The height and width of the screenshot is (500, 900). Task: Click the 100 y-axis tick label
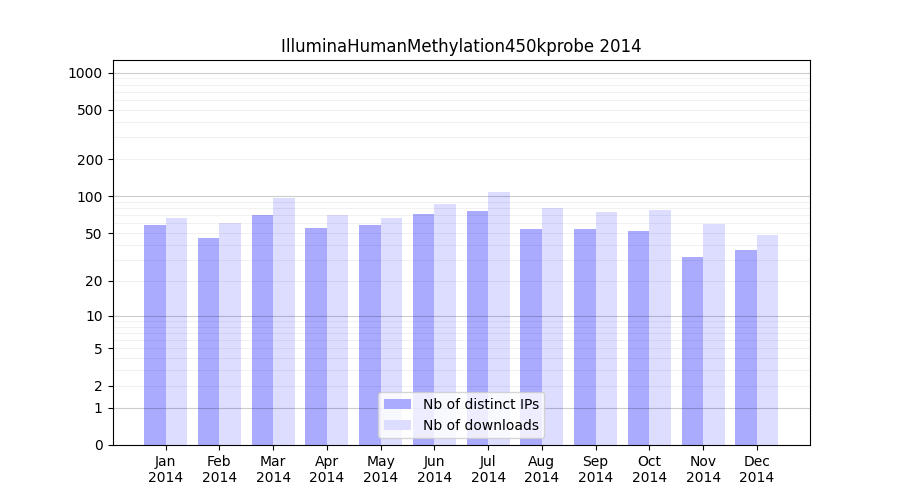(89, 197)
